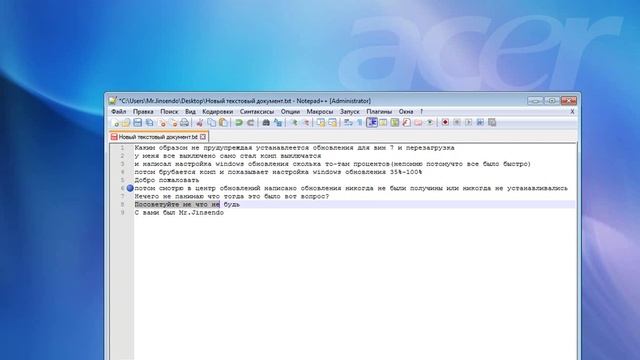Start macro recording with red dot icon
The width and height of the screenshot is (640, 360).
[x=445, y=122]
